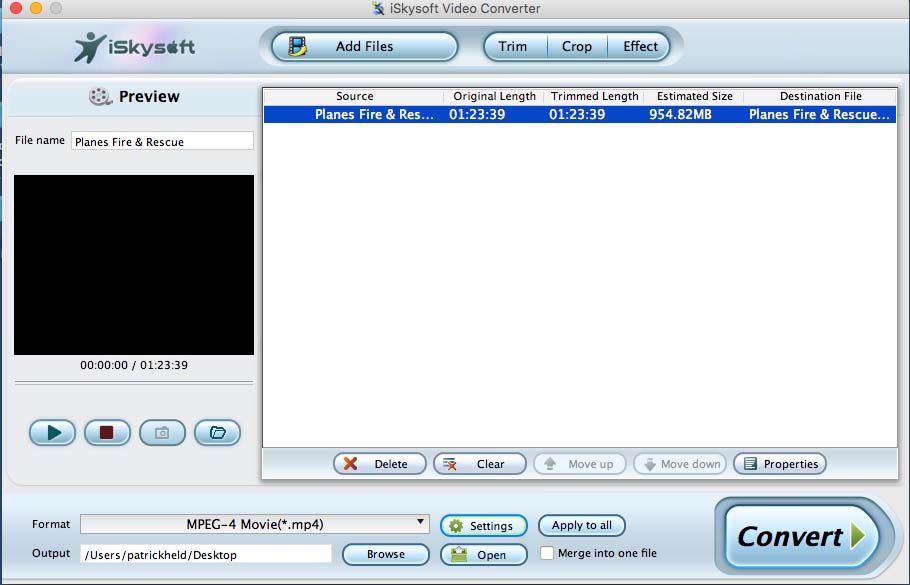Click the Move up button
910x585 pixels.
579,464
